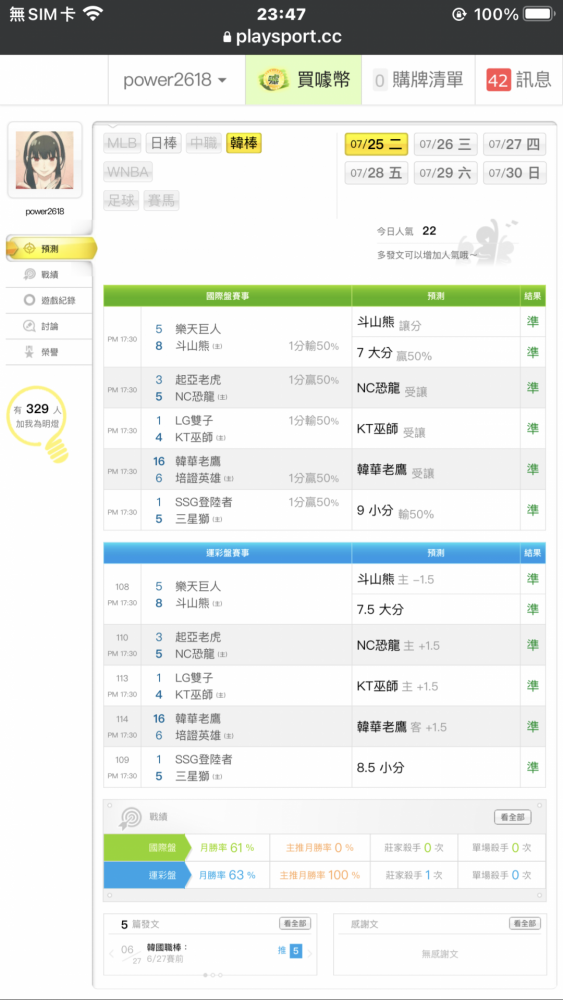Screen dimensions: 563x1000
Task: Tap the 買噱幣 coin icon
Action: [x=274, y=80]
